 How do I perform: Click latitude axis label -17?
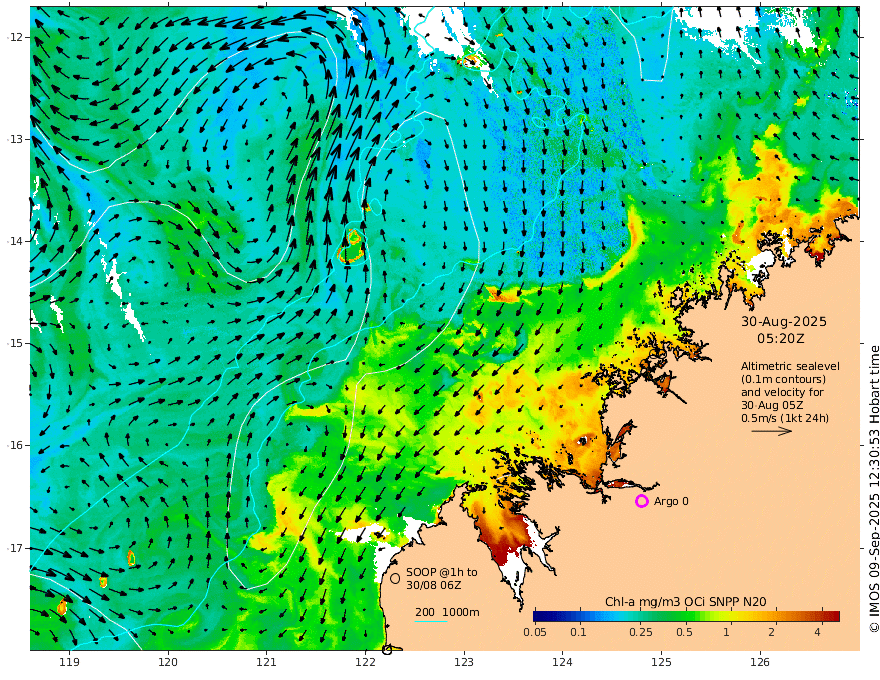click(x=15, y=548)
